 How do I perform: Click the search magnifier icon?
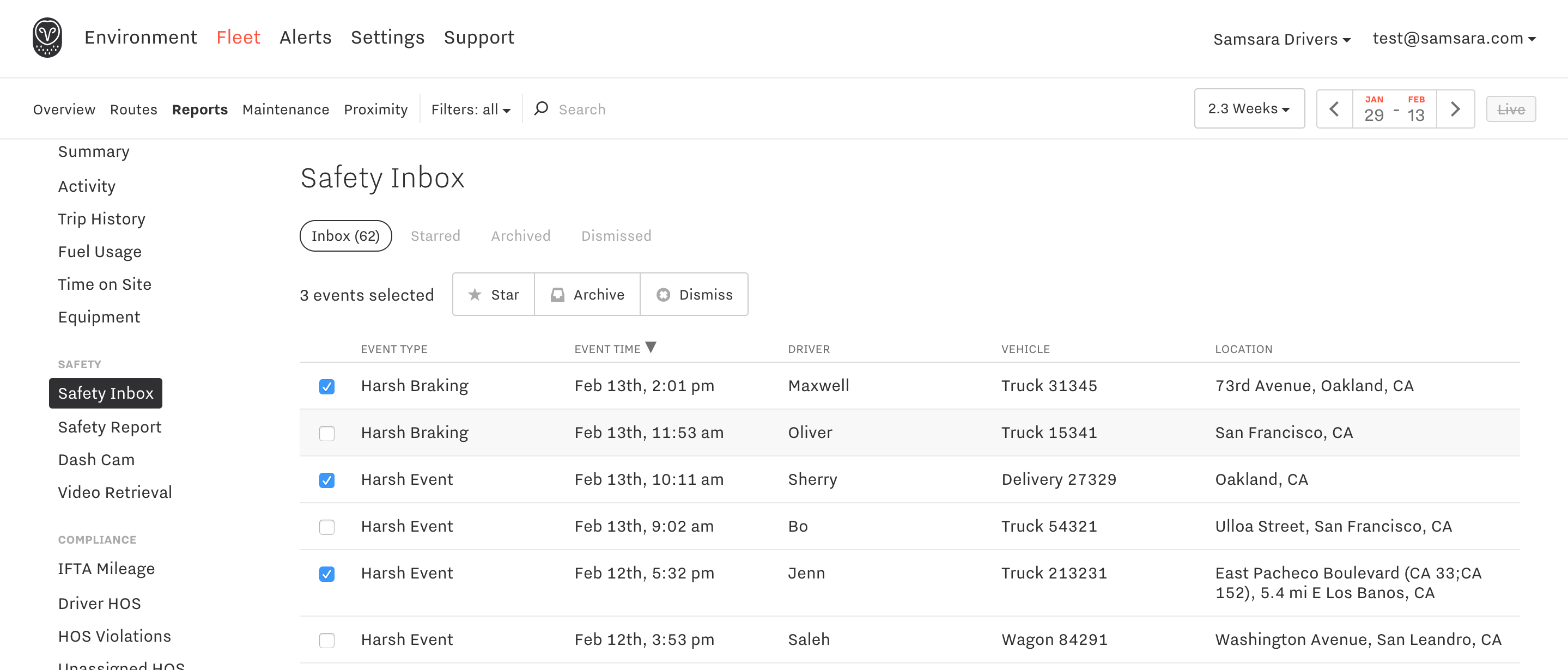(x=540, y=109)
